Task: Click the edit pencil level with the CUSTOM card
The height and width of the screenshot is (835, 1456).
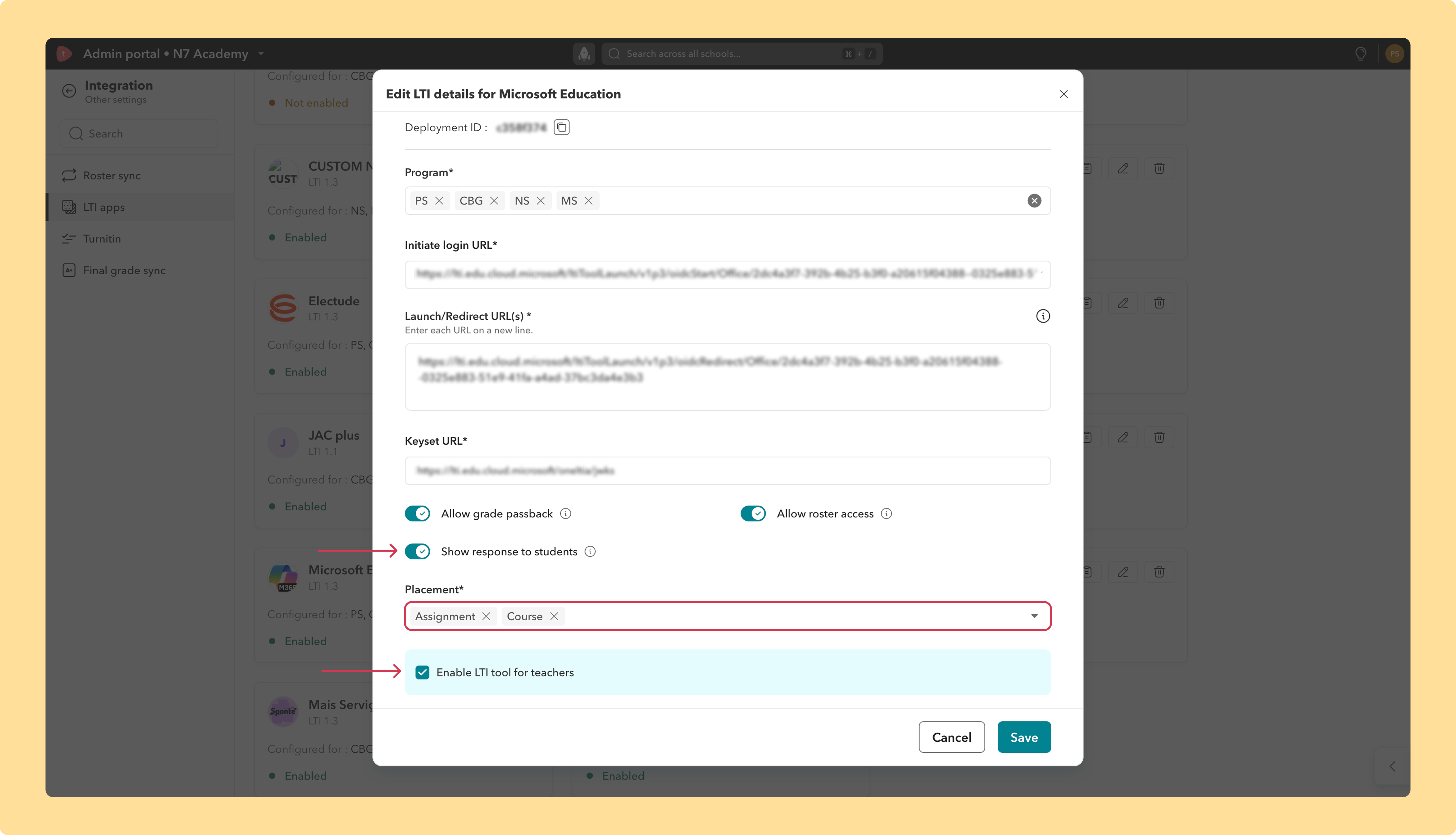Action: pos(1123,169)
